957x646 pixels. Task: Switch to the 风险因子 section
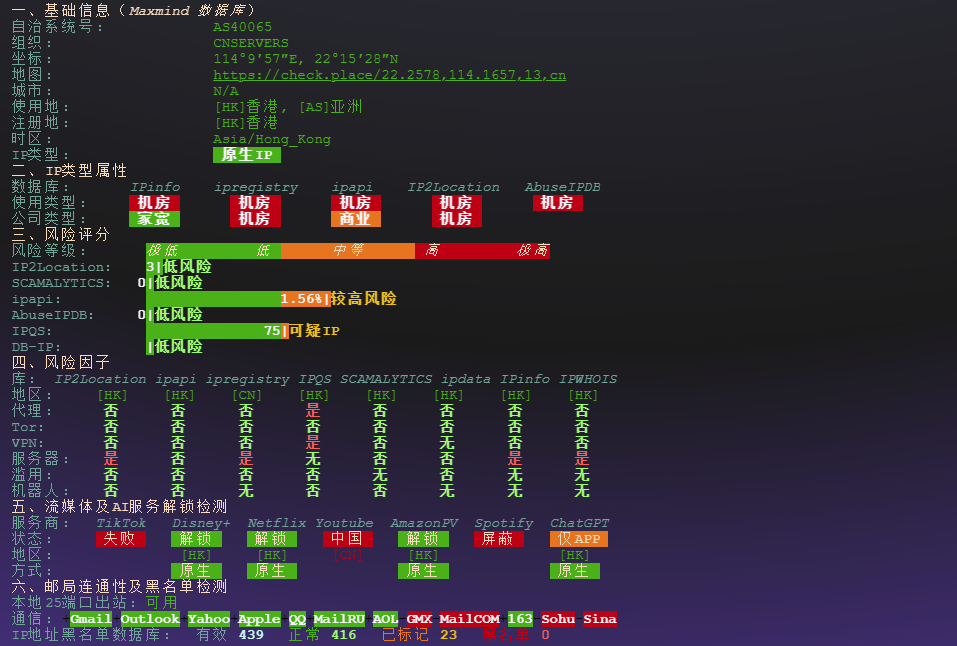point(58,362)
